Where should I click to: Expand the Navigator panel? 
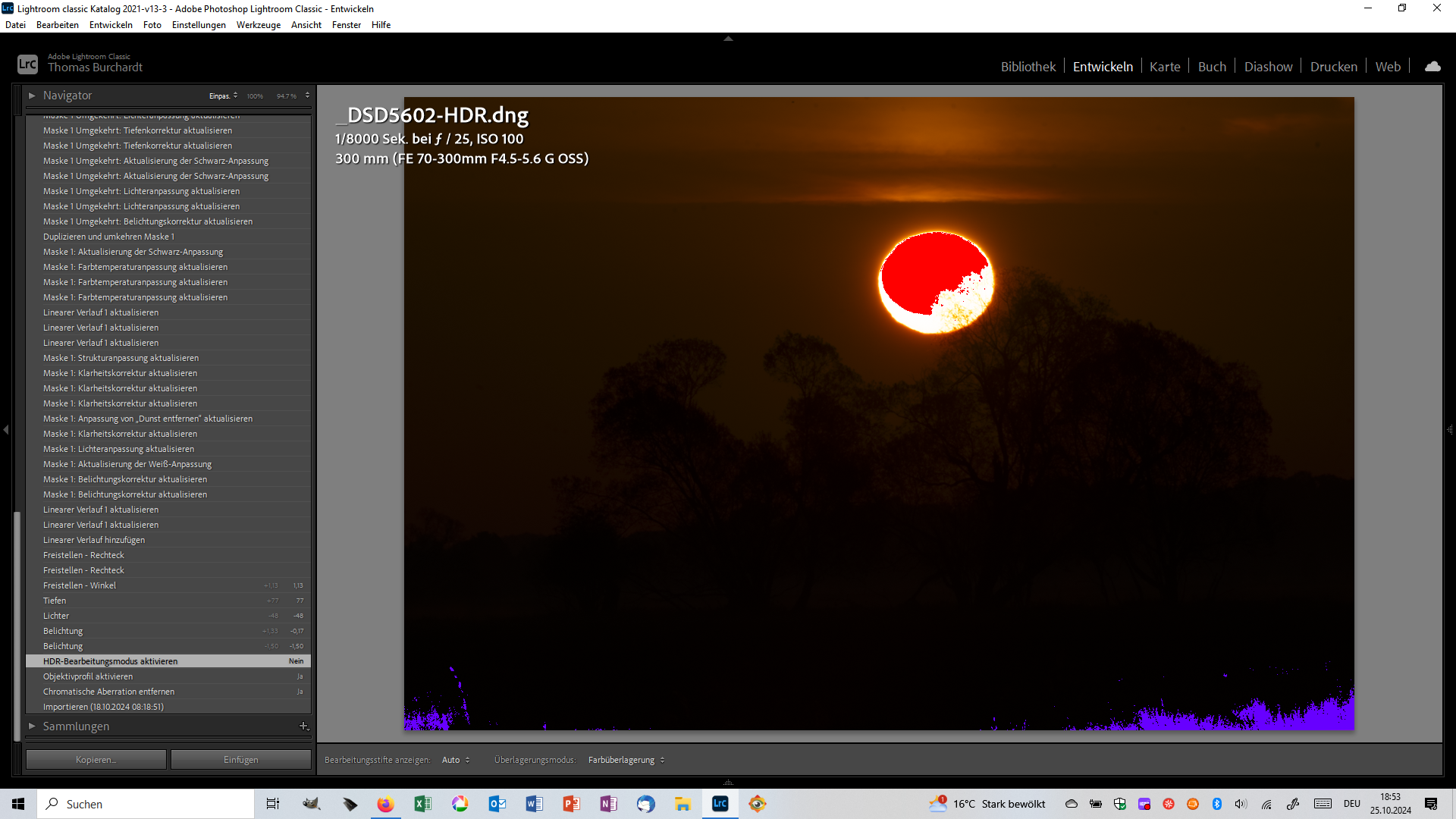pyautogui.click(x=32, y=96)
